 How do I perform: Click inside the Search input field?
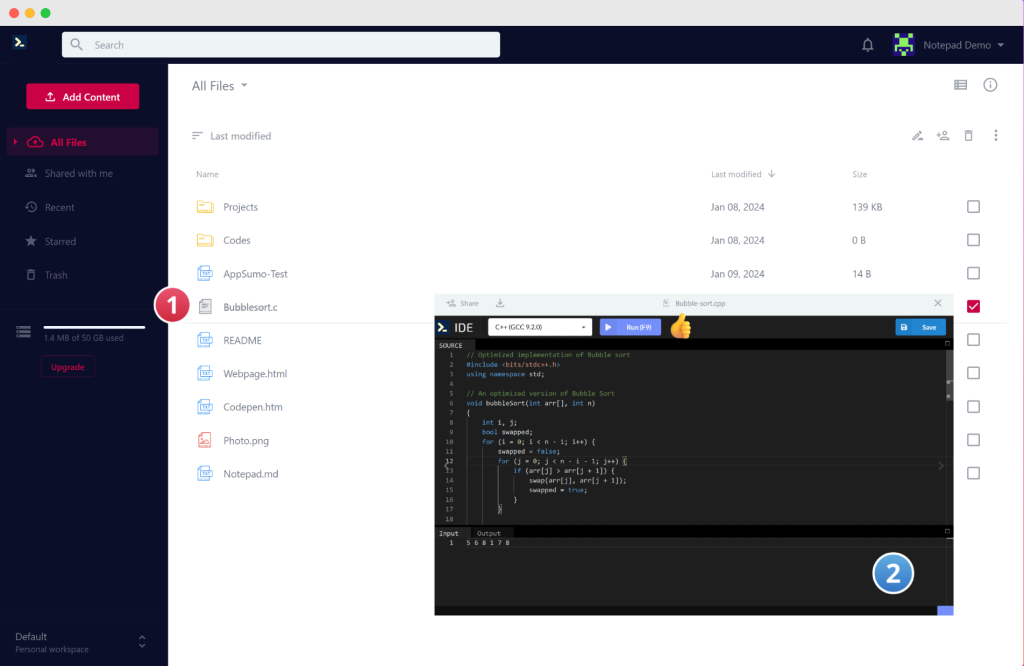pyautogui.click(x=280, y=44)
